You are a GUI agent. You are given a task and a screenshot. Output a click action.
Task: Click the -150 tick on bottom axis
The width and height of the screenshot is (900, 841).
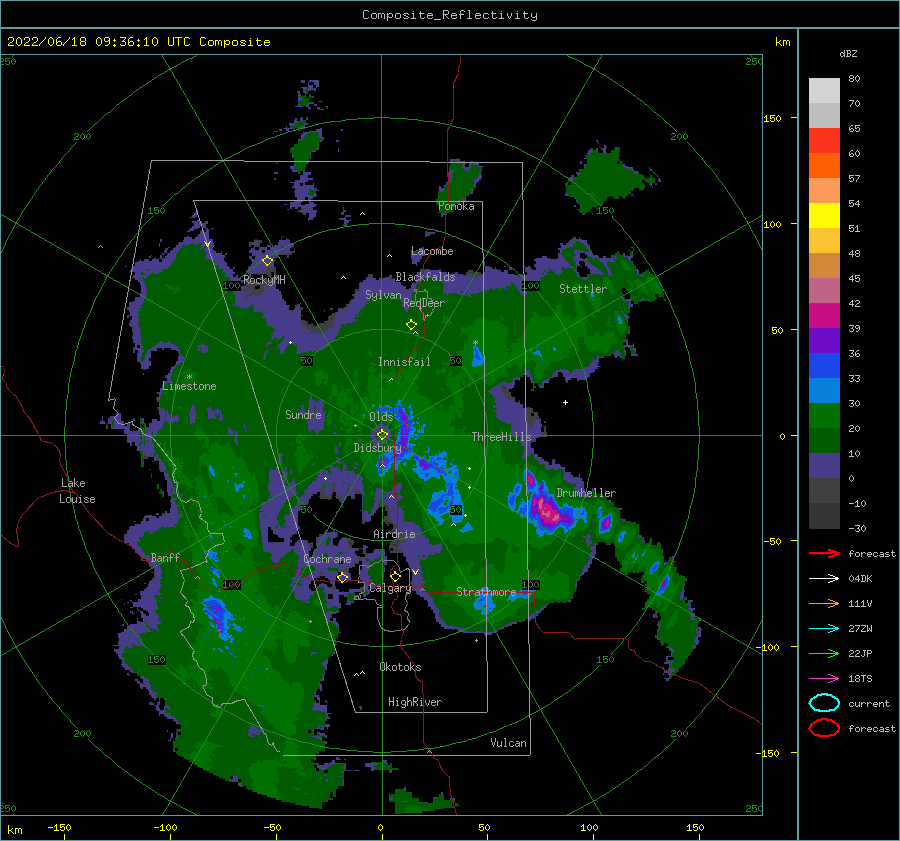click(x=59, y=827)
